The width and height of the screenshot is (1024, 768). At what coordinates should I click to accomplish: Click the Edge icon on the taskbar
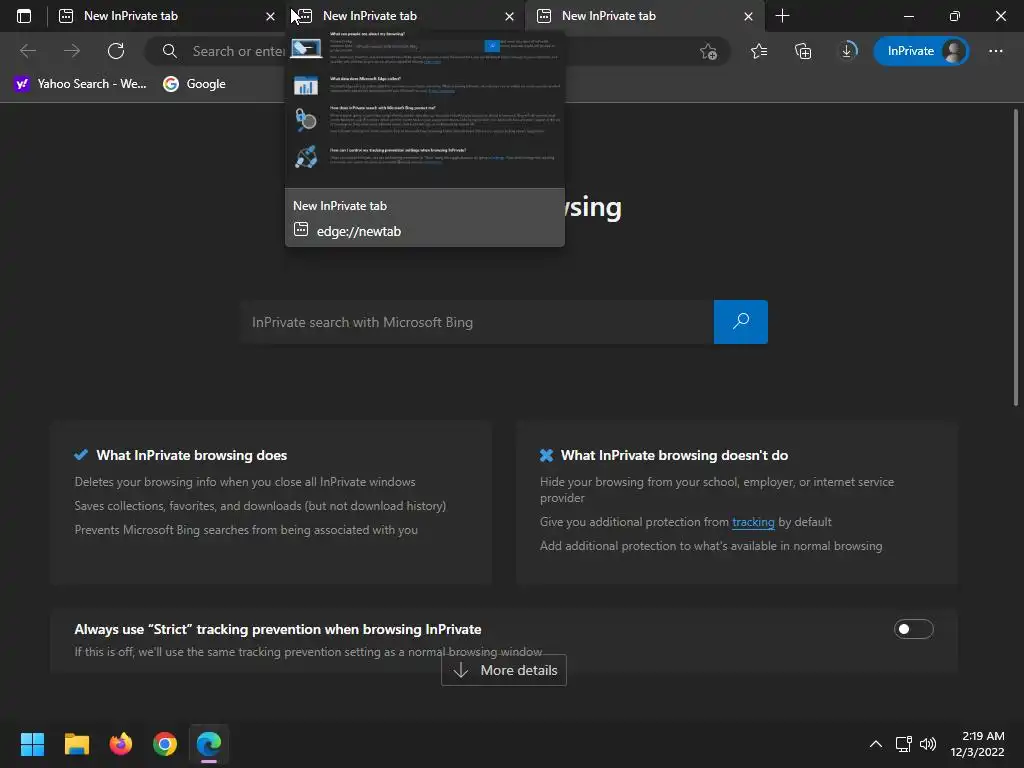point(209,744)
